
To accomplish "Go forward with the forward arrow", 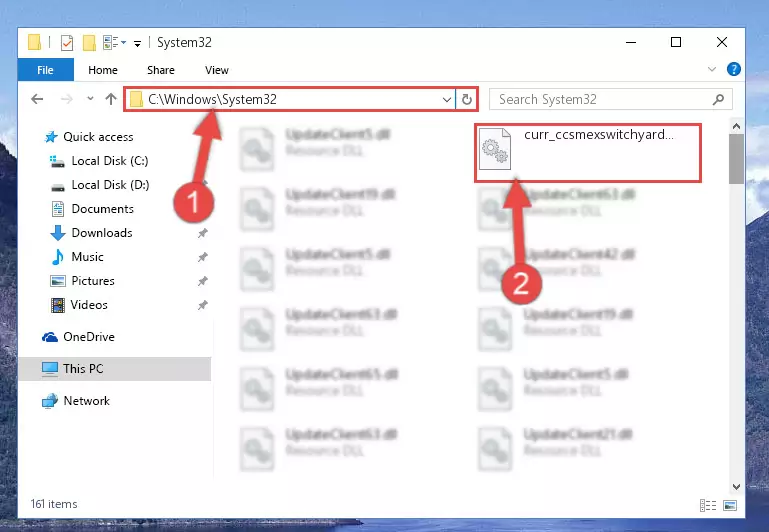I will pos(66,100).
